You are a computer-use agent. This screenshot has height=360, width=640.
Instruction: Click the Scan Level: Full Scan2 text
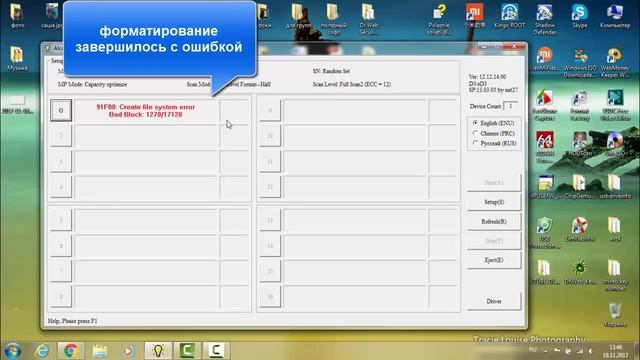(351, 84)
